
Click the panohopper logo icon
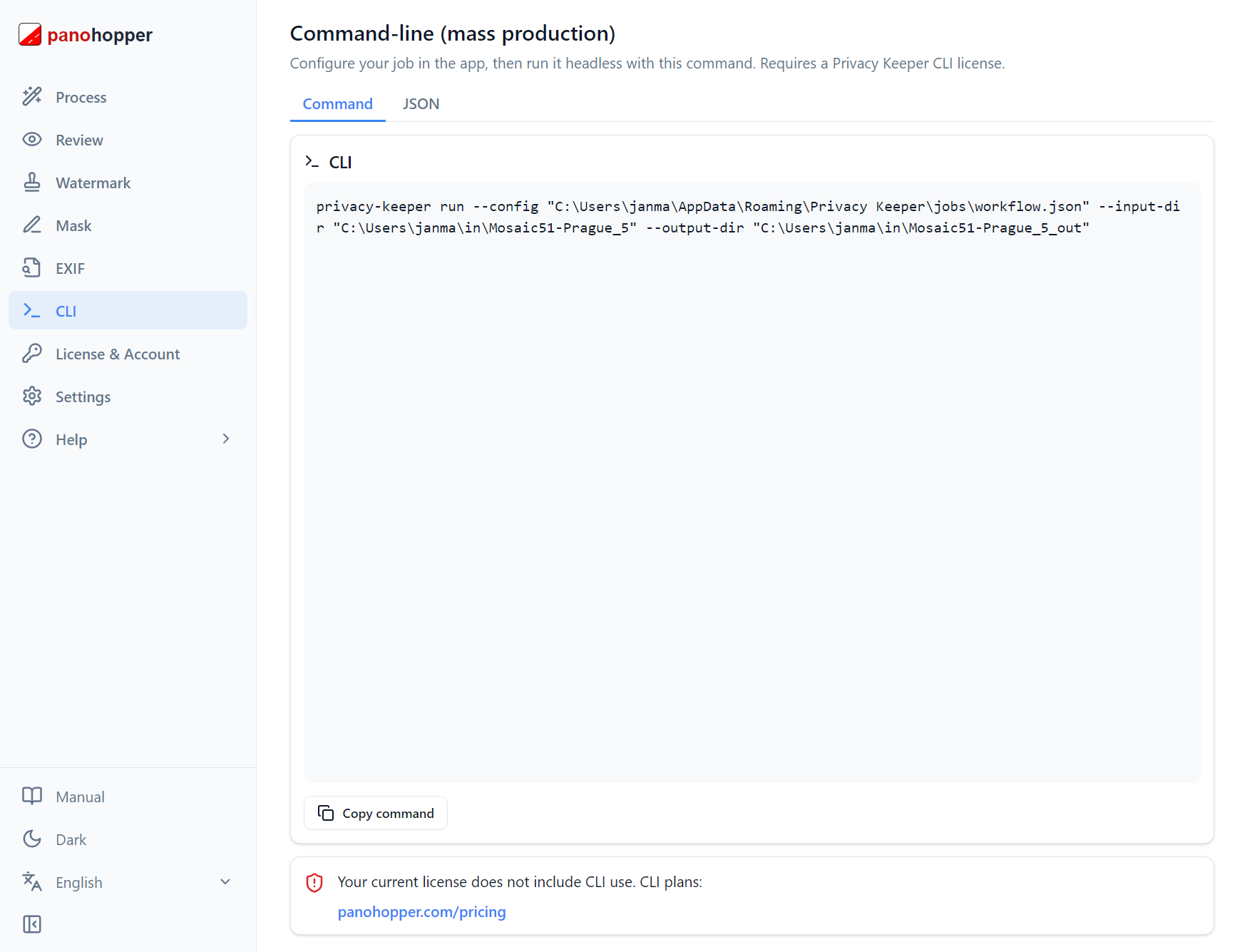30,34
